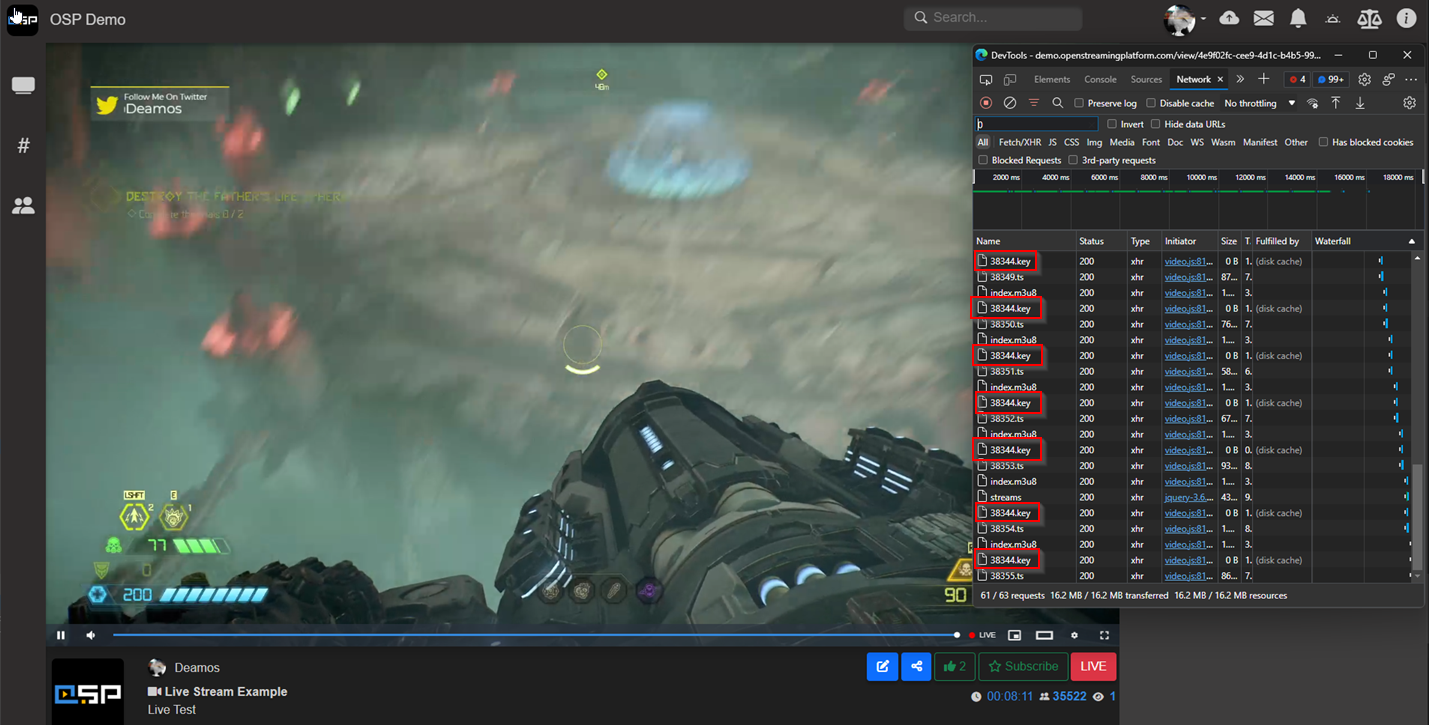Stop recording the network log
This screenshot has height=725, width=1429.
(x=986, y=103)
